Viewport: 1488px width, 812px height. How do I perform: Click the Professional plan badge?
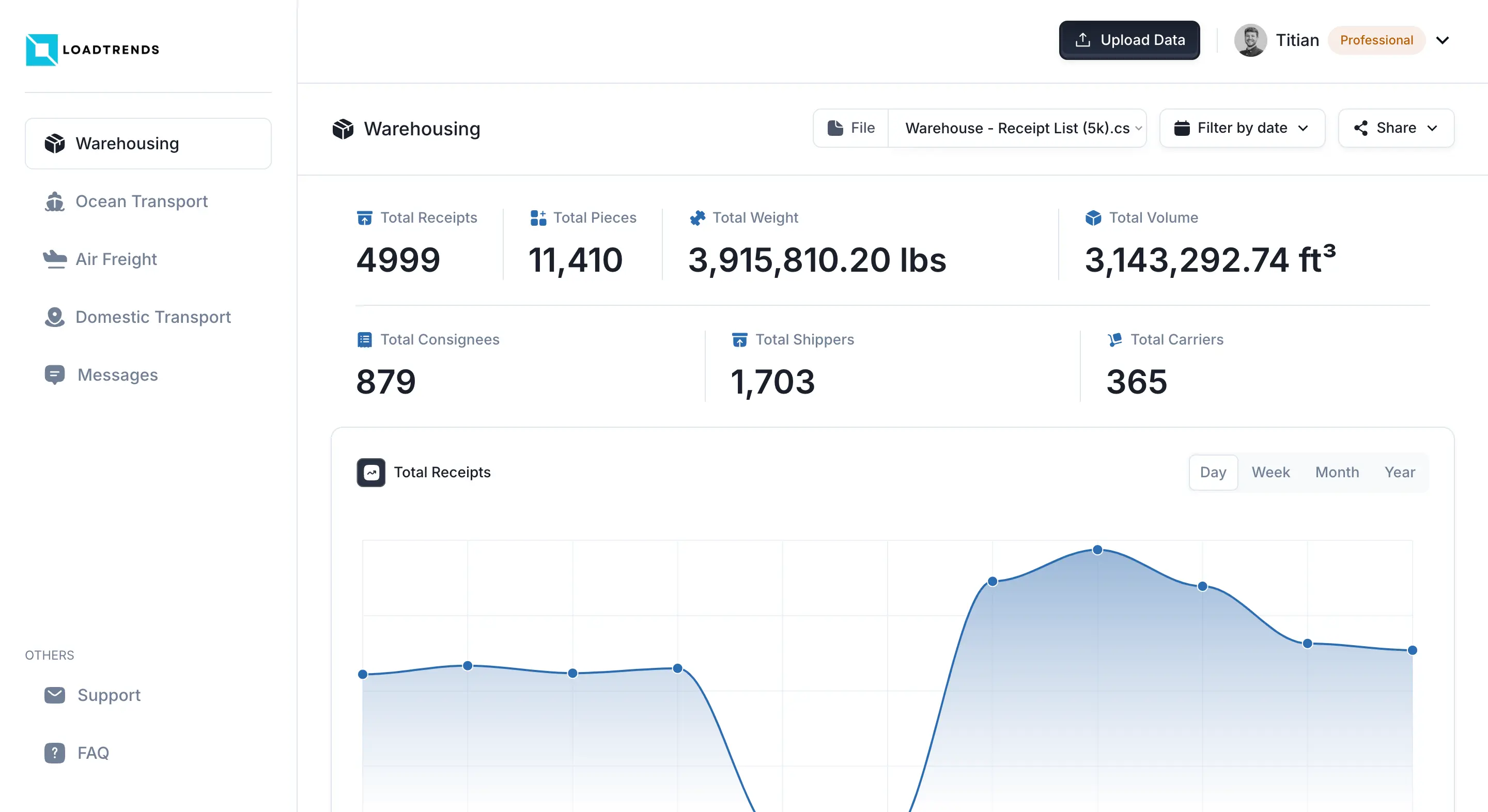pyautogui.click(x=1376, y=40)
